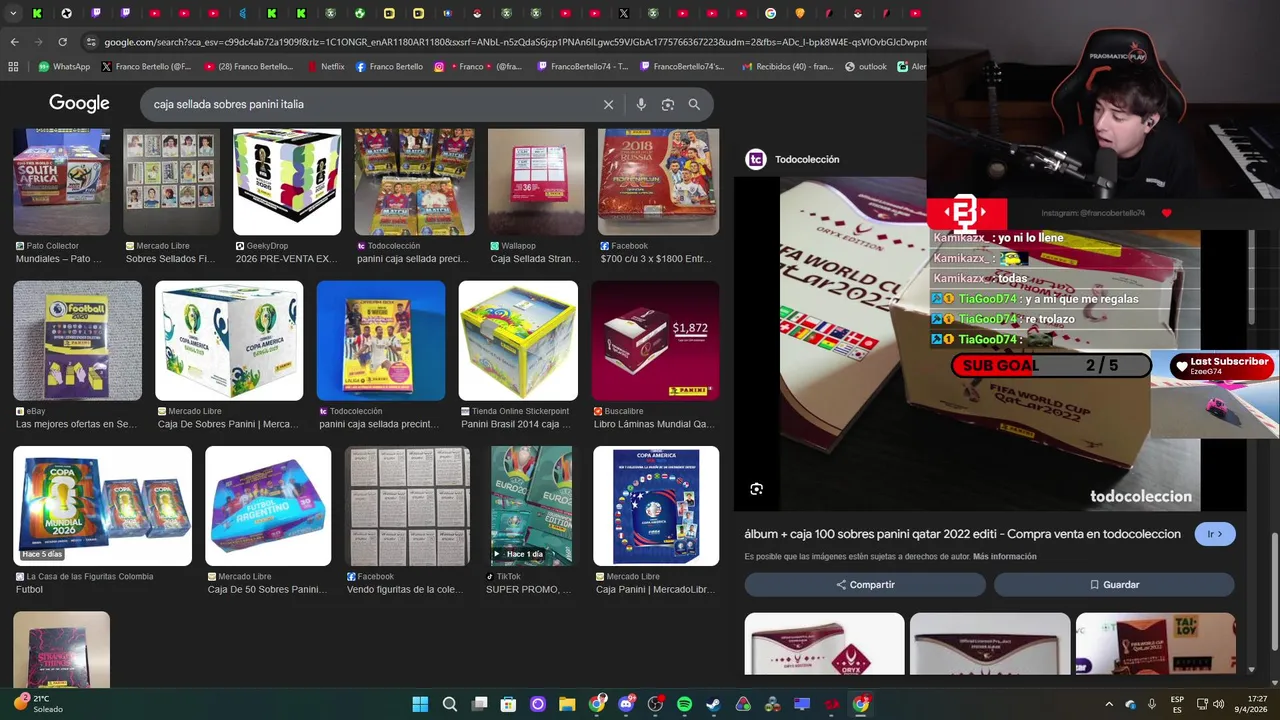The image size is (1280, 720).
Task: Switch to the X favicon browser tab
Action: click(624, 13)
